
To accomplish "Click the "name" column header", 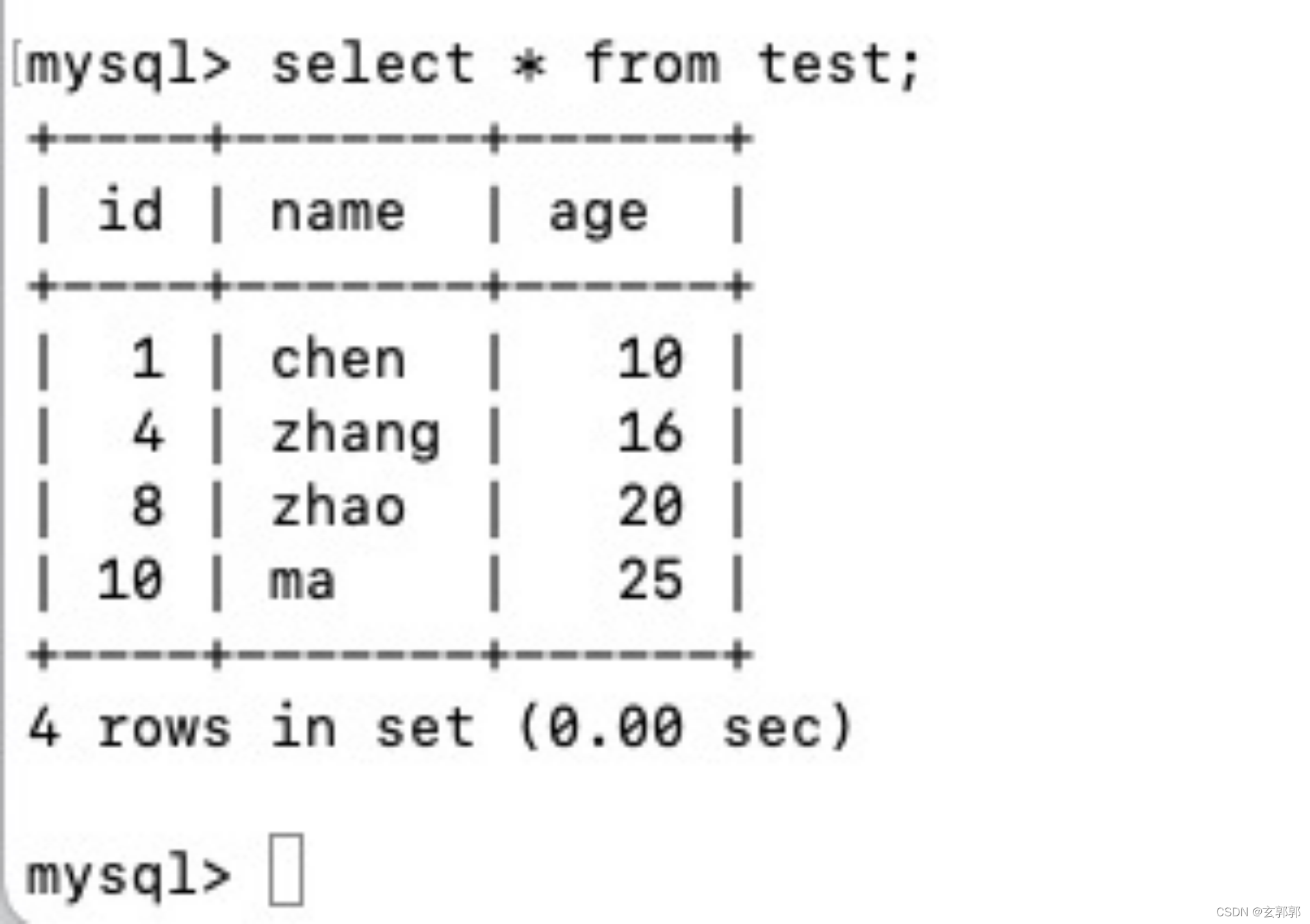I will coord(338,213).
